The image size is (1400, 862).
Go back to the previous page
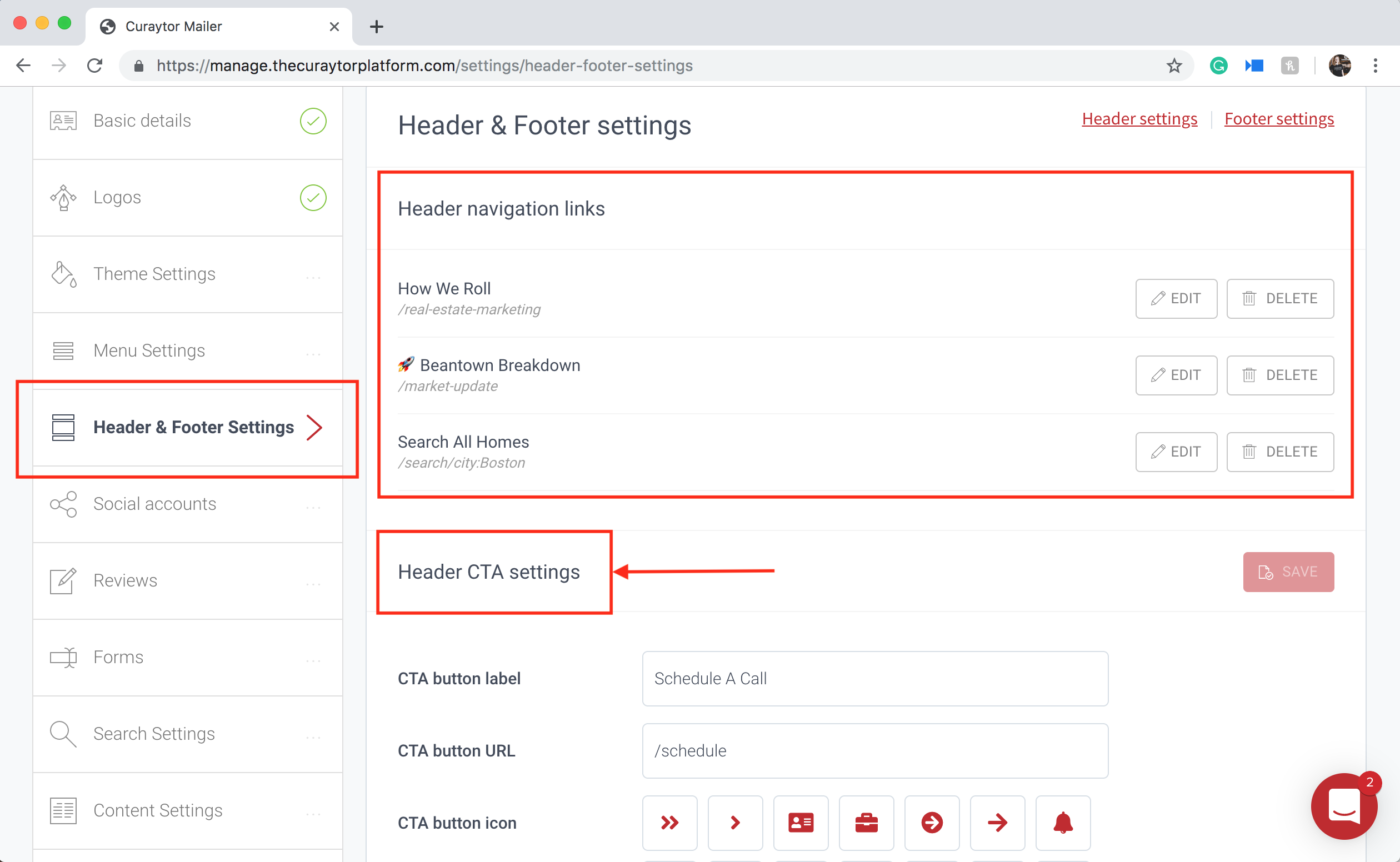click(23, 66)
